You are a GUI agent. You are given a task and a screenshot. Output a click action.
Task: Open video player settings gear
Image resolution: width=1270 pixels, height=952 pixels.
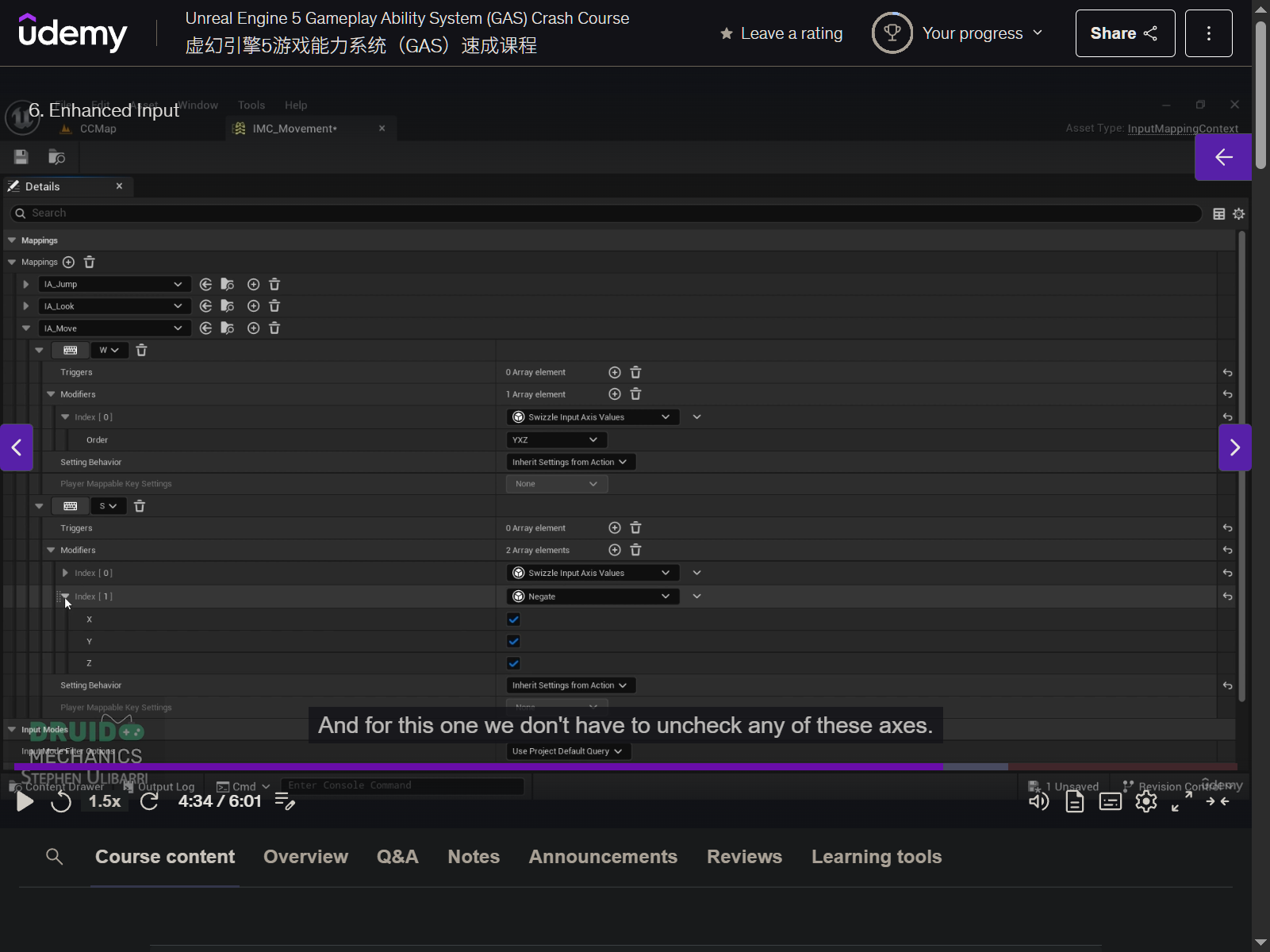click(x=1146, y=802)
